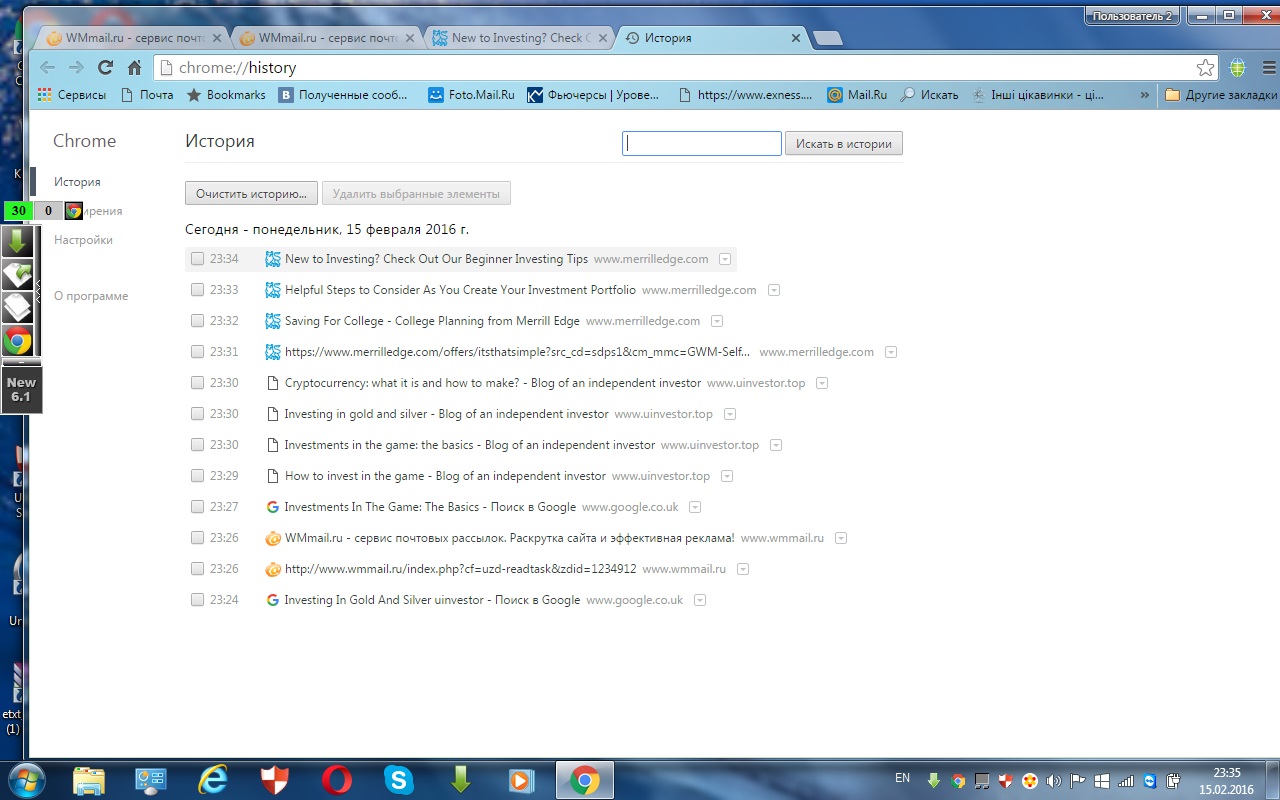
Task: Open the Mail.Ru bookmark
Action: click(x=857, y=95)
